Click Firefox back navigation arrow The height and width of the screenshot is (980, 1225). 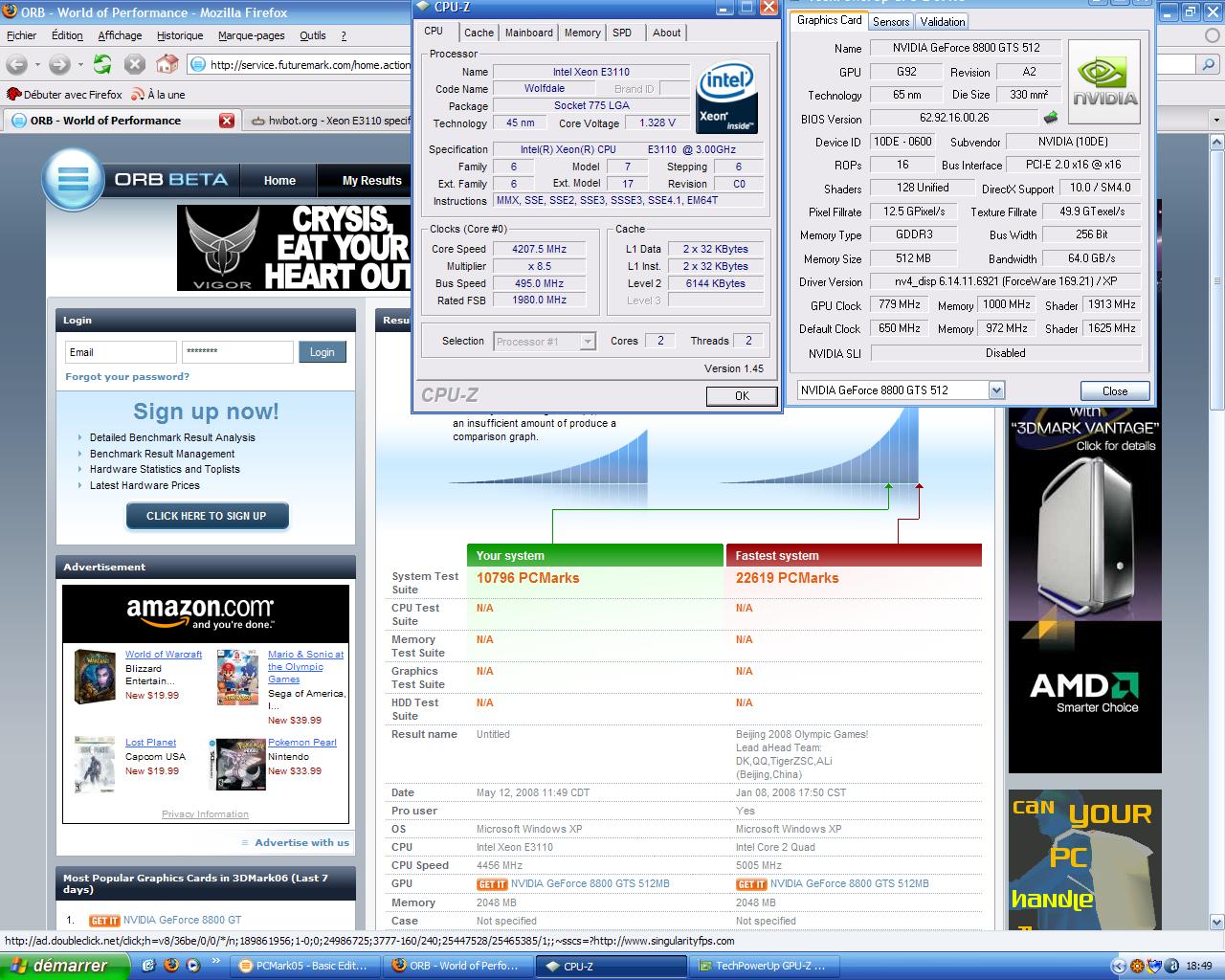pos(16,65)
